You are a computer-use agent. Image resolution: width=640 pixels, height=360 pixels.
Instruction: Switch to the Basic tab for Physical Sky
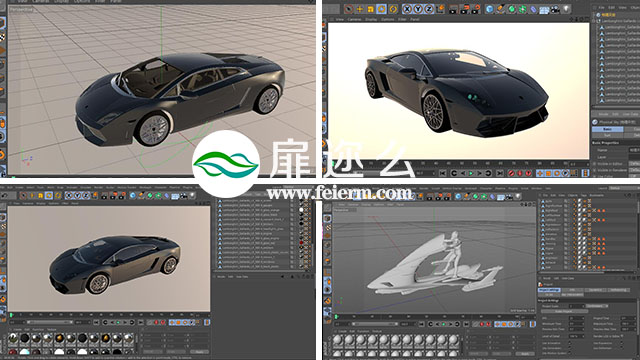[607, 129]
